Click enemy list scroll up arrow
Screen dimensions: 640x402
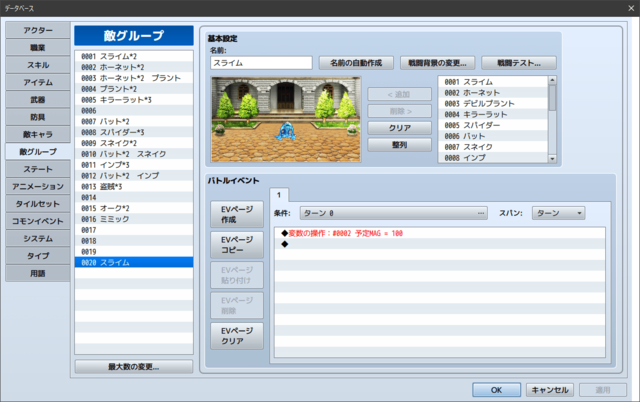pyautogui.click(x=552, y=80)
